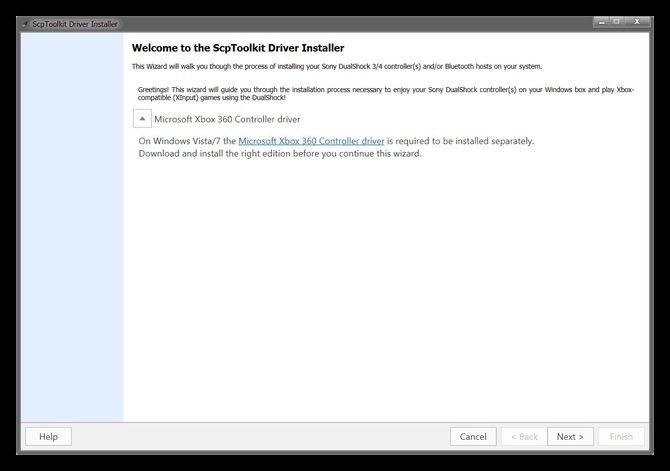
Task: Click the 'This Wizard will walk you though' subtitle
Action: click(337, 66)
